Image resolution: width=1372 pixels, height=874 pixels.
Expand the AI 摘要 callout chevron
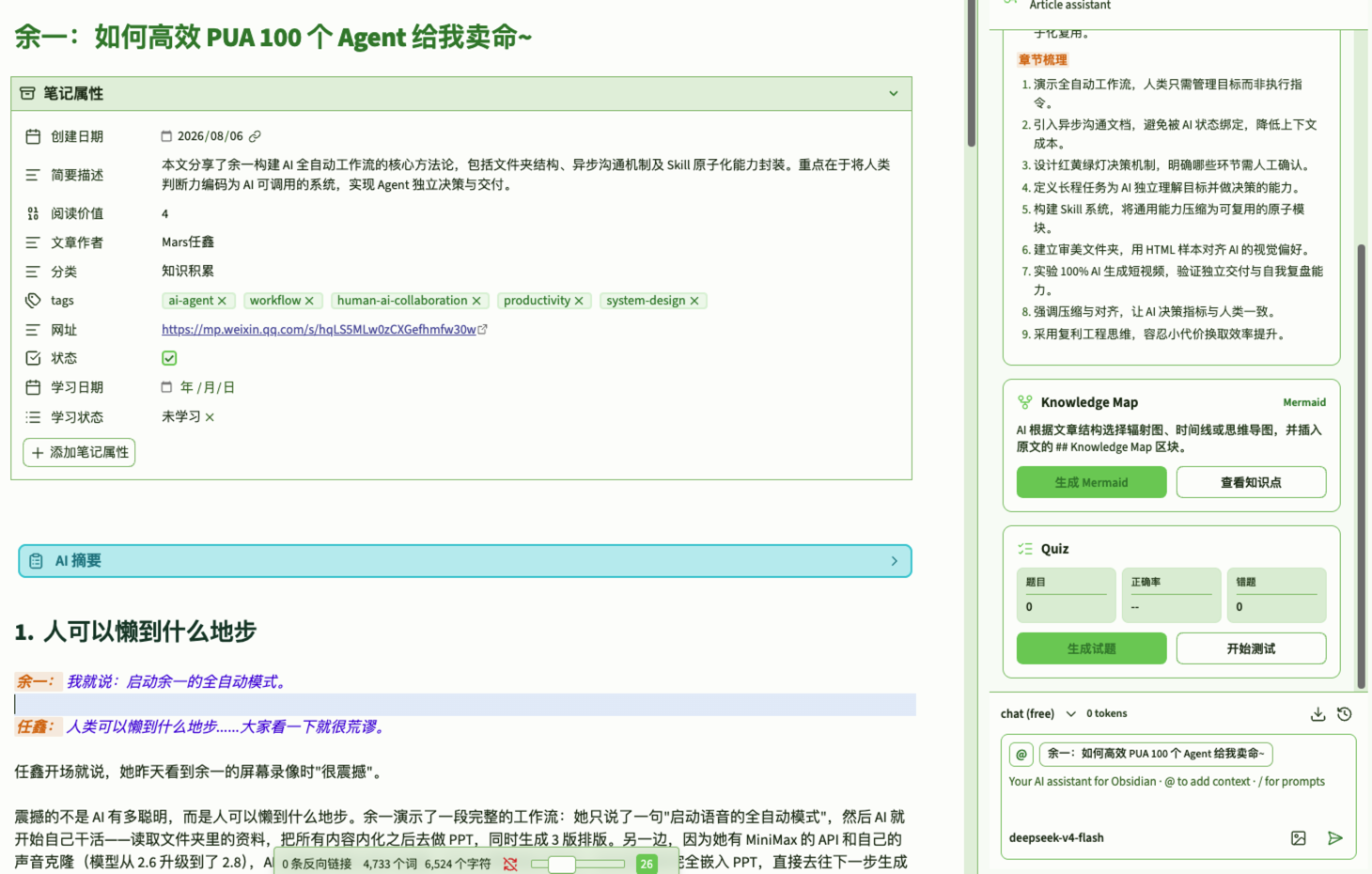pos(894,561)
